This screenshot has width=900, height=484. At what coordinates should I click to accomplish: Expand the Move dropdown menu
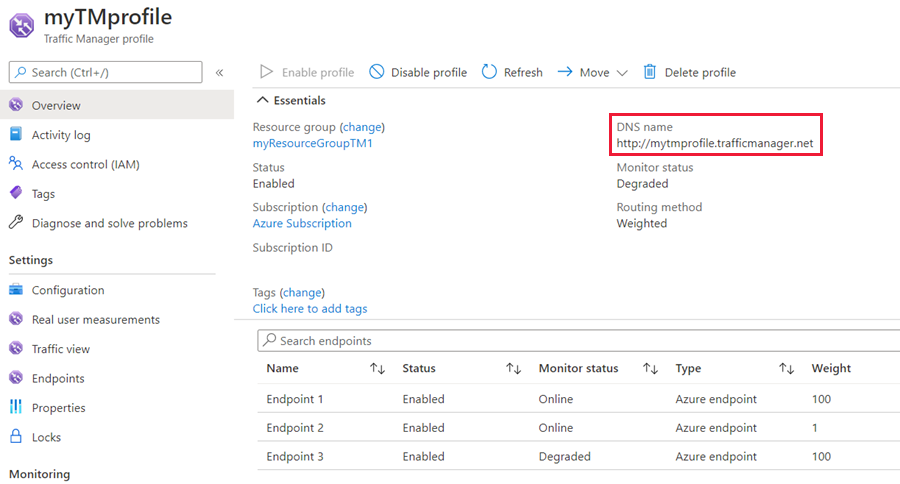tap(621, 72)
